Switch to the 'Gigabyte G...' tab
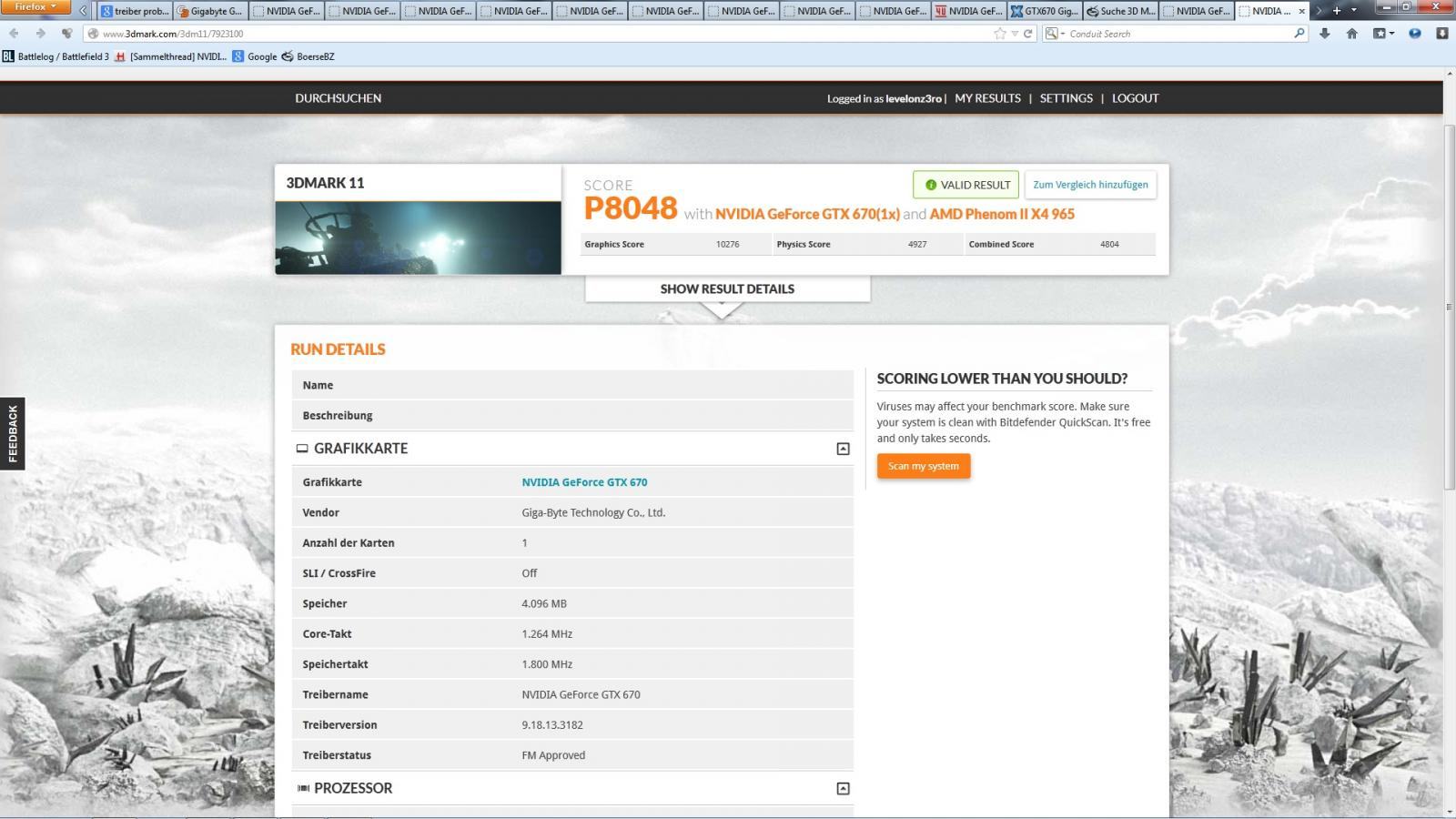This screenshot has height=819, width=1456. coord(210,11)
